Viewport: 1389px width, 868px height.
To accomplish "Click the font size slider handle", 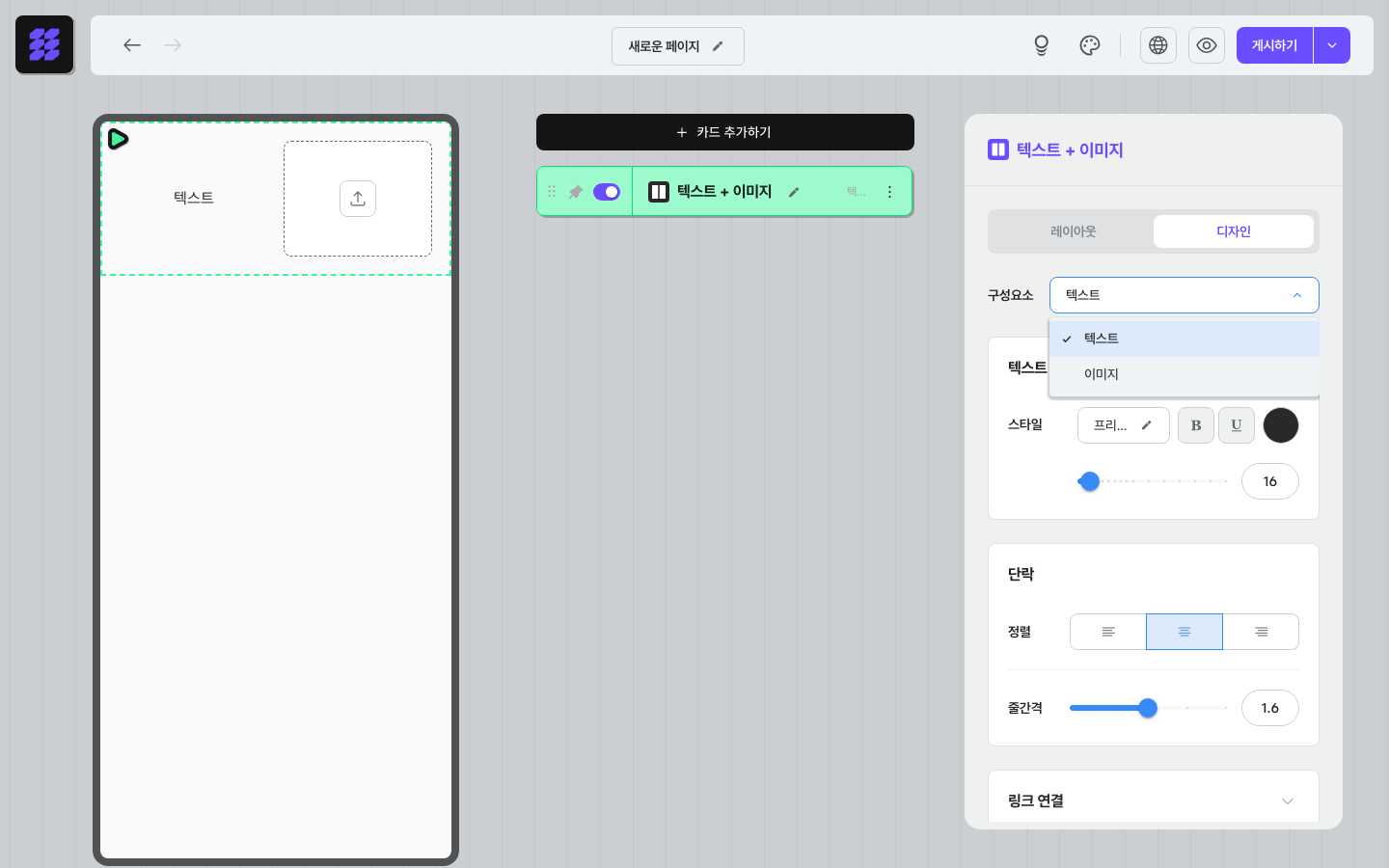I will point(1090,481).
